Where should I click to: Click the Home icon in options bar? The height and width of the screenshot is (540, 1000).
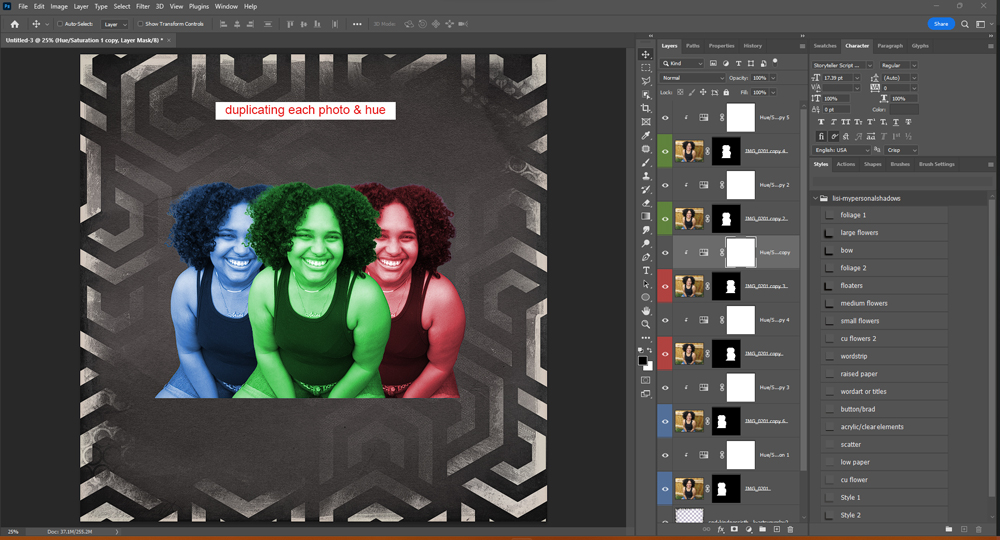point(15,24)
